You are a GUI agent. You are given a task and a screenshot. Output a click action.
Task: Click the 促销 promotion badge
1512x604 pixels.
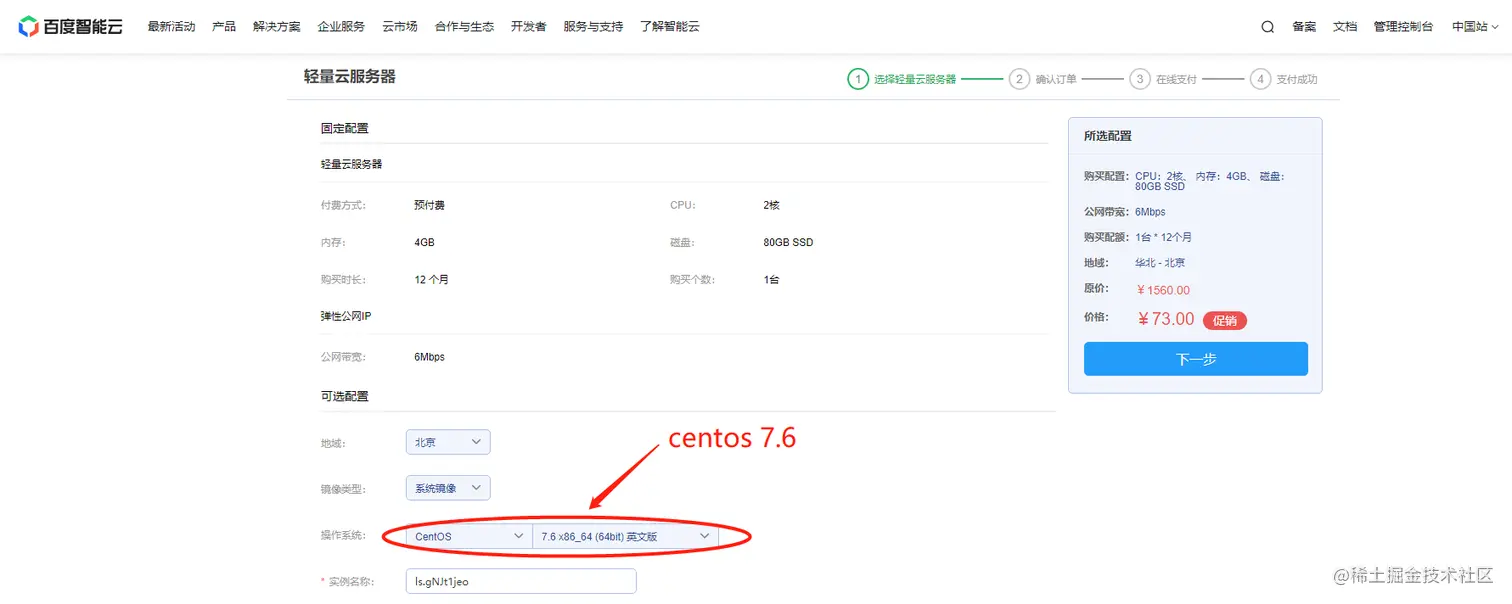(1225, 320)
